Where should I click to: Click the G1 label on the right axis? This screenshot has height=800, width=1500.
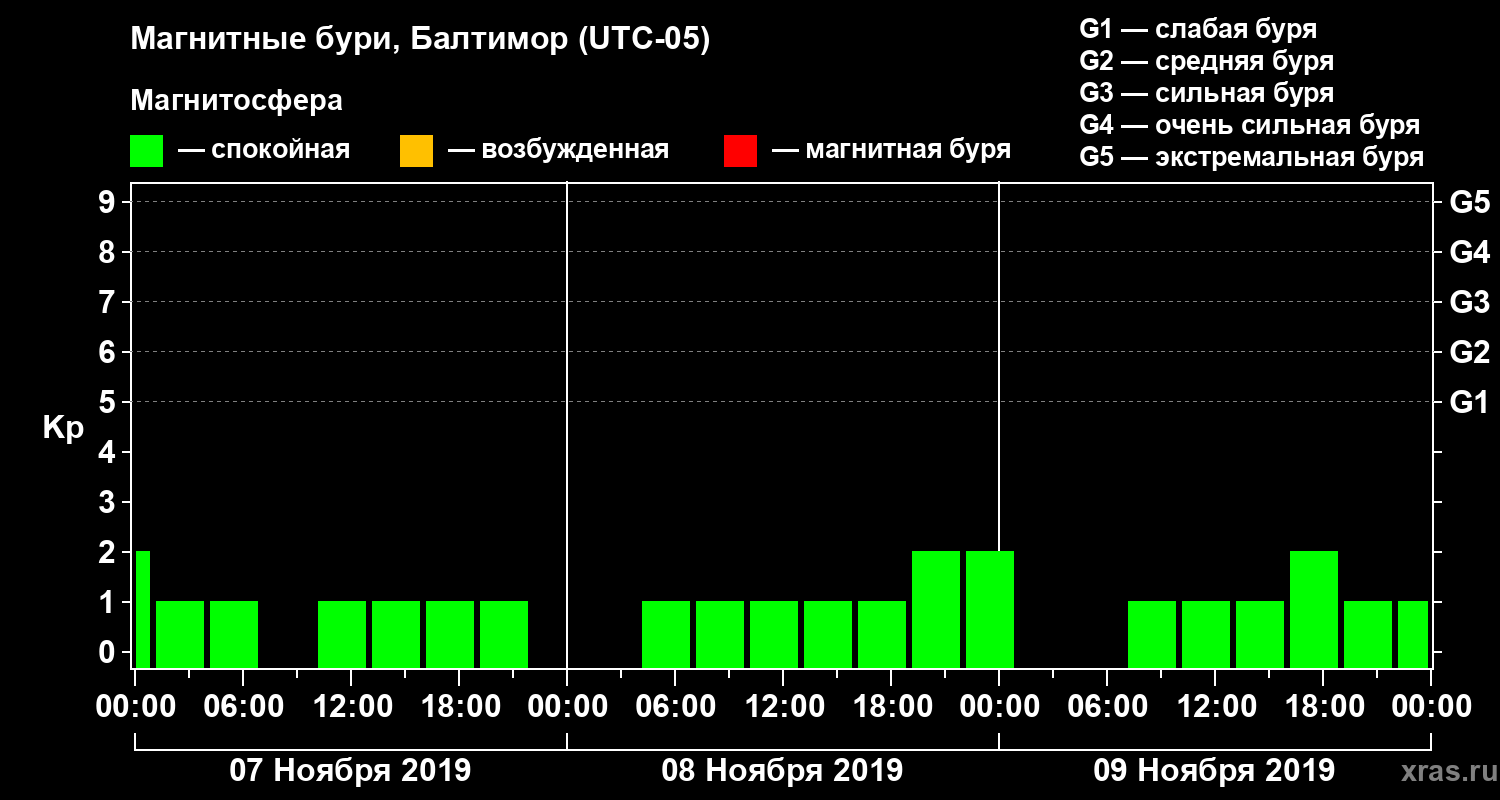(1469, 402)
